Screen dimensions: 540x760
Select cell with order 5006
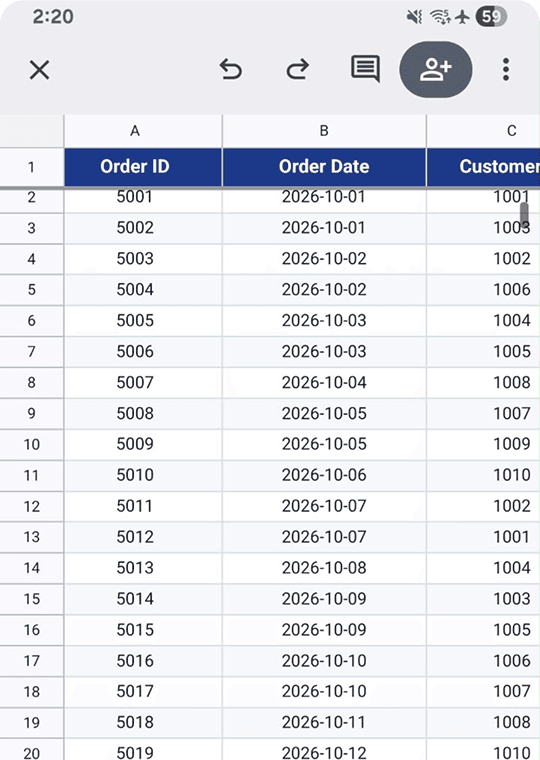143,352
